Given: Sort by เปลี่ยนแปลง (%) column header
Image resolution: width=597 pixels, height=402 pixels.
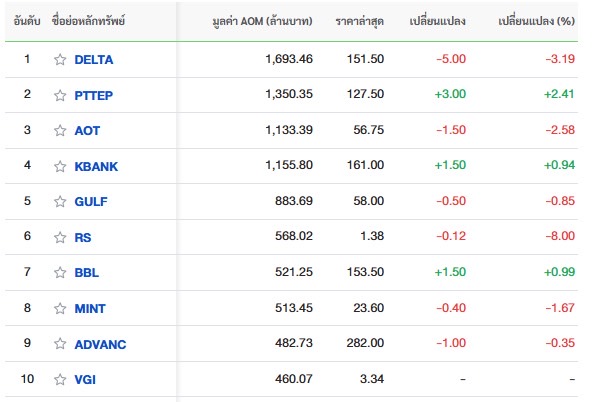Looking at the screenshot, I should [536, 21].
